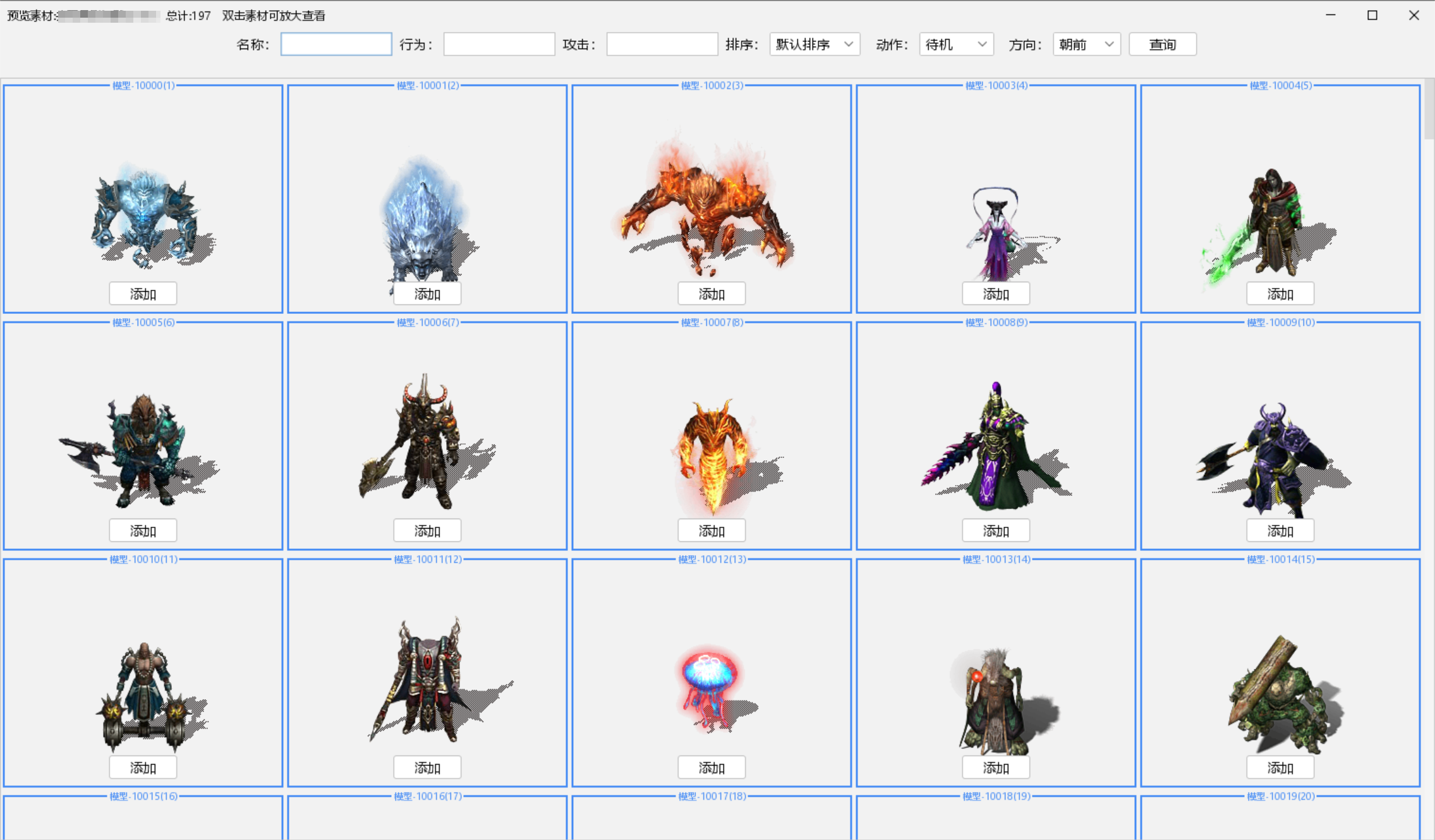1435x840 pixels.
Task: Click 添加 under 模型-10002
Action: [x=711, y=294]
